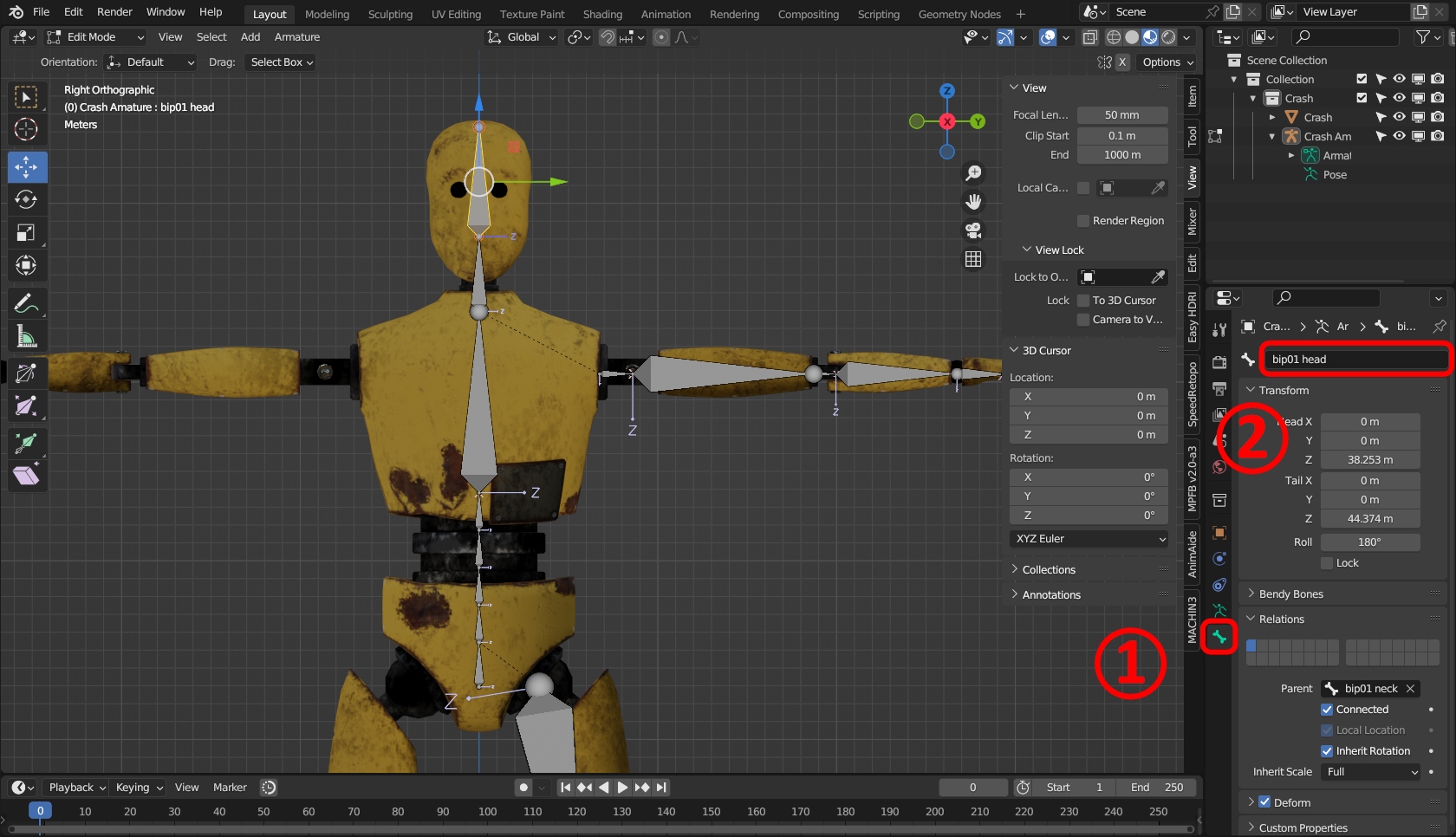The image size is (1456, 837).
Task: Open the Global orientation dropdown
Action: tap(521, 37)
